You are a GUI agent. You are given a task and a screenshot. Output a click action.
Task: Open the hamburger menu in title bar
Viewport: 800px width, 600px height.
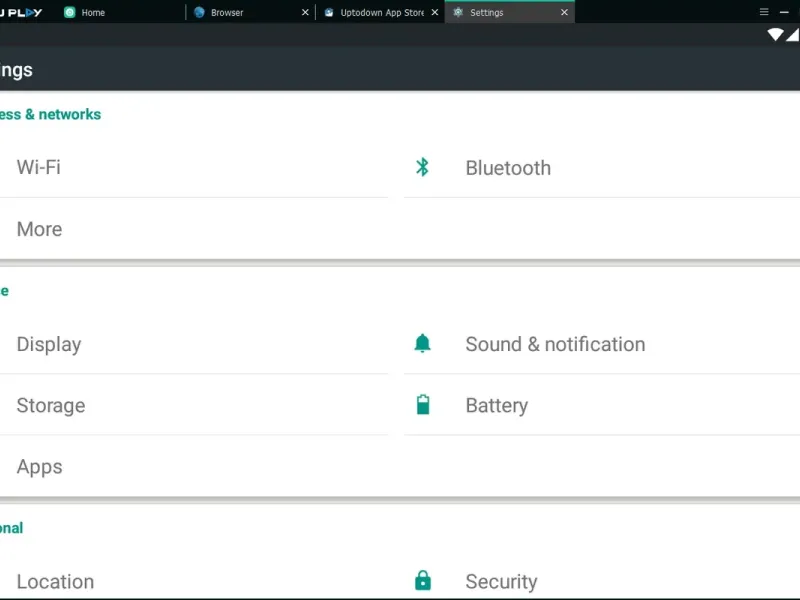coord(764,12)
